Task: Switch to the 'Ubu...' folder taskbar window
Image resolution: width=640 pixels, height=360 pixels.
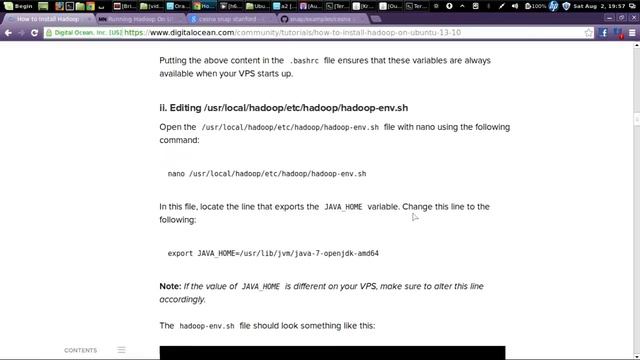Action: pyautogui.click(x=257, y=6)
